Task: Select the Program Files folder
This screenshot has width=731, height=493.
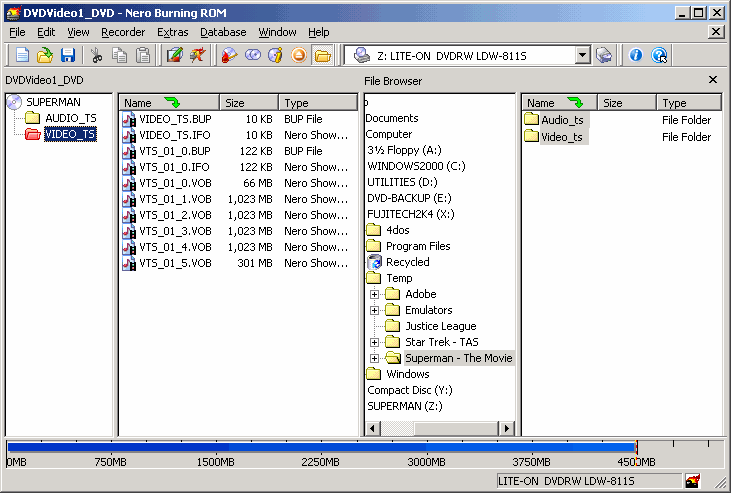Action: pos(418,246)
